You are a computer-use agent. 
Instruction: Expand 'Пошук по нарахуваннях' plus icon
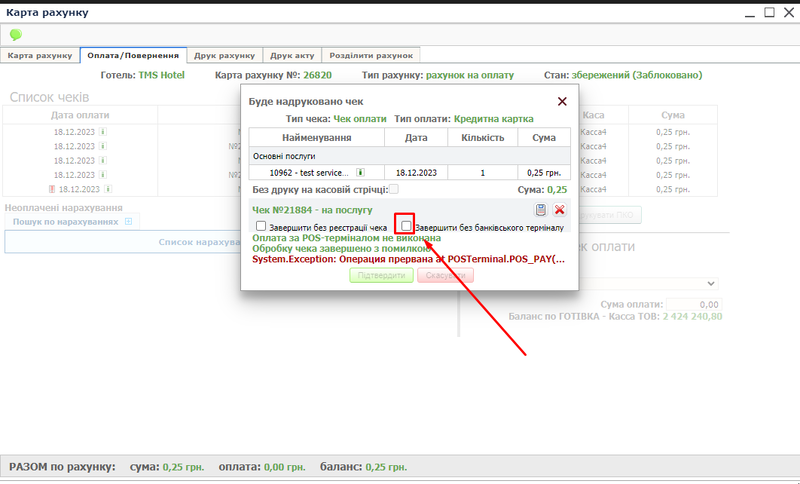(128, 221)
